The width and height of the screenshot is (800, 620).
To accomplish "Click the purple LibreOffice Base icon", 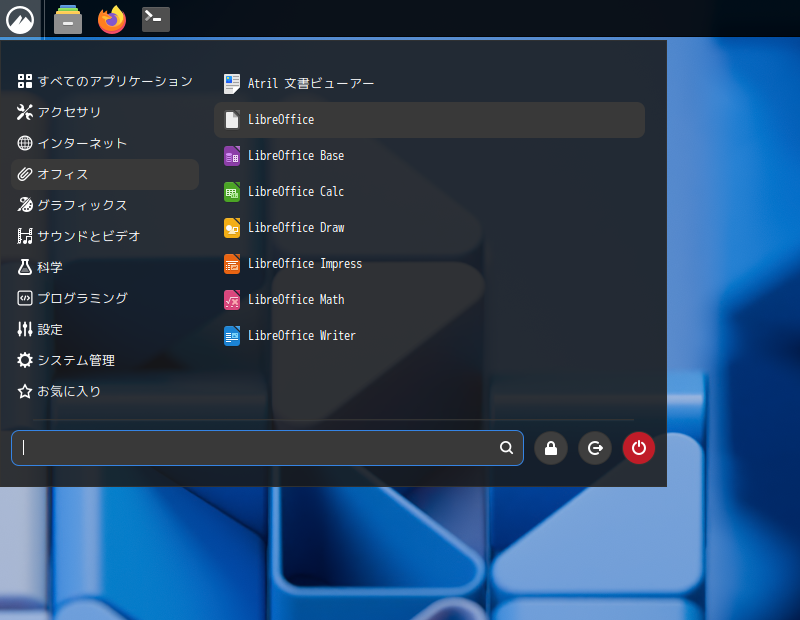I will [232, 156].
